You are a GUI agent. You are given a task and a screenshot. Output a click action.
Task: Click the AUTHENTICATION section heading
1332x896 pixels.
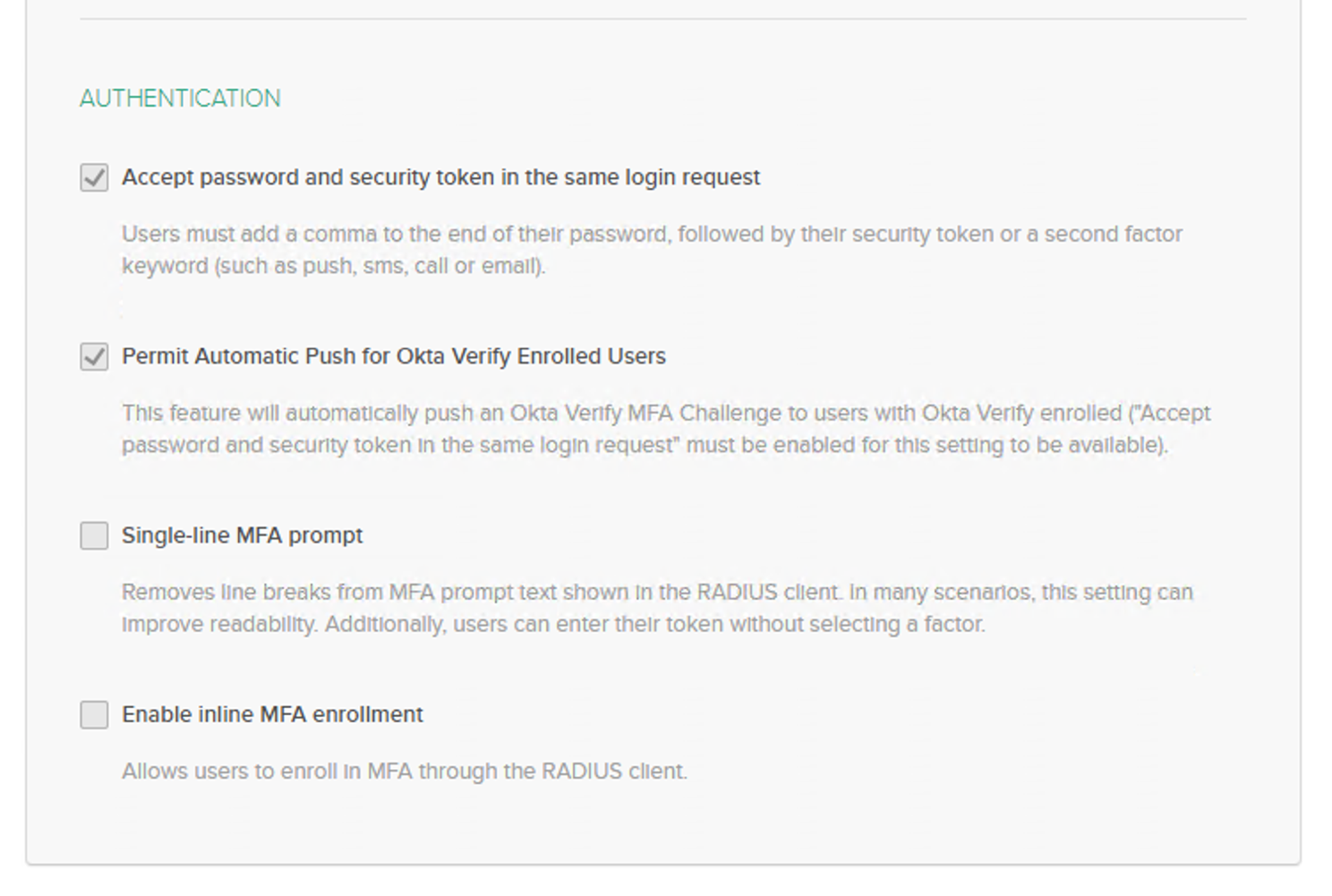(x=179, y=98)
